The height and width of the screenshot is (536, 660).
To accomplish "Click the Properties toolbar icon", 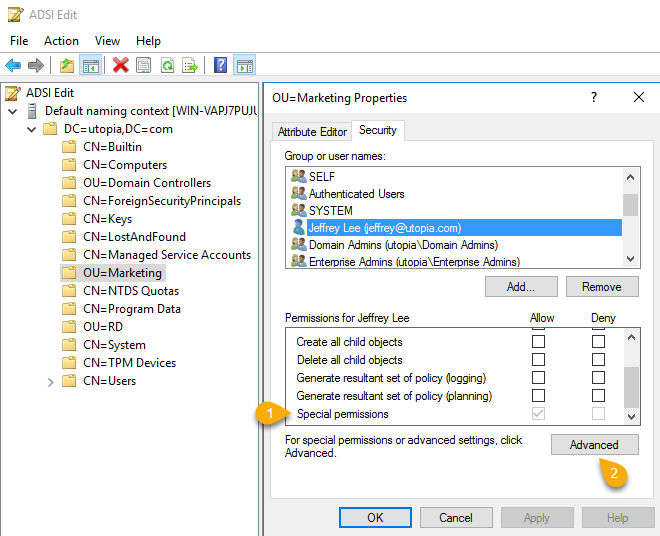I will pyautogui.click(x=144, y=65).
